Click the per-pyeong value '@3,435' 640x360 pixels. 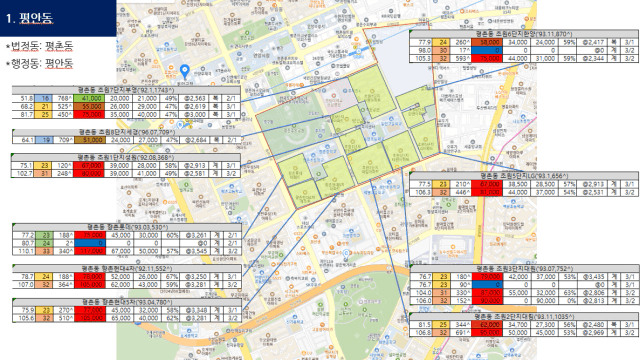(592, 277)
